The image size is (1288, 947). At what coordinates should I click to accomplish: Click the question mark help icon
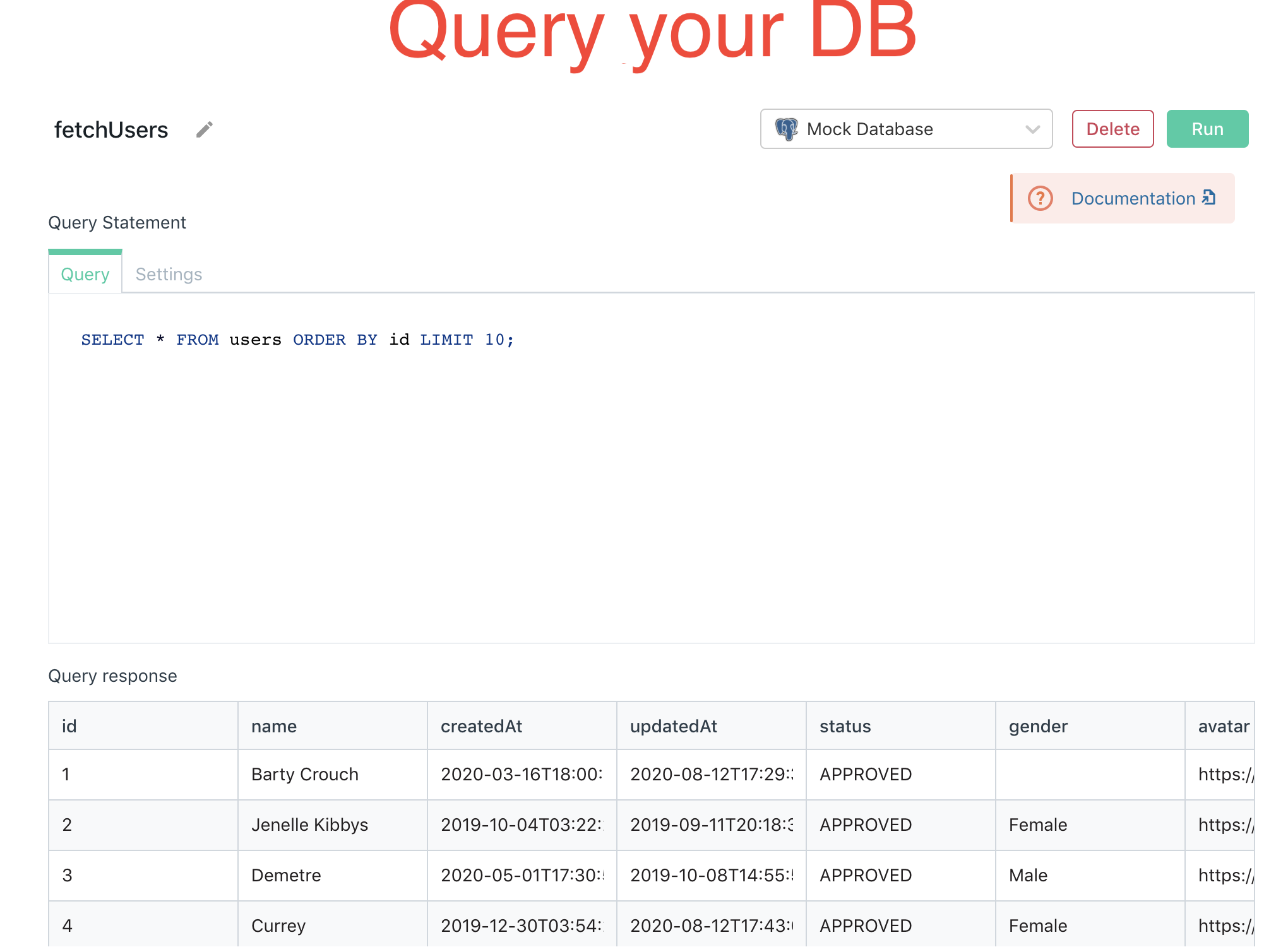coord(1040,198)
